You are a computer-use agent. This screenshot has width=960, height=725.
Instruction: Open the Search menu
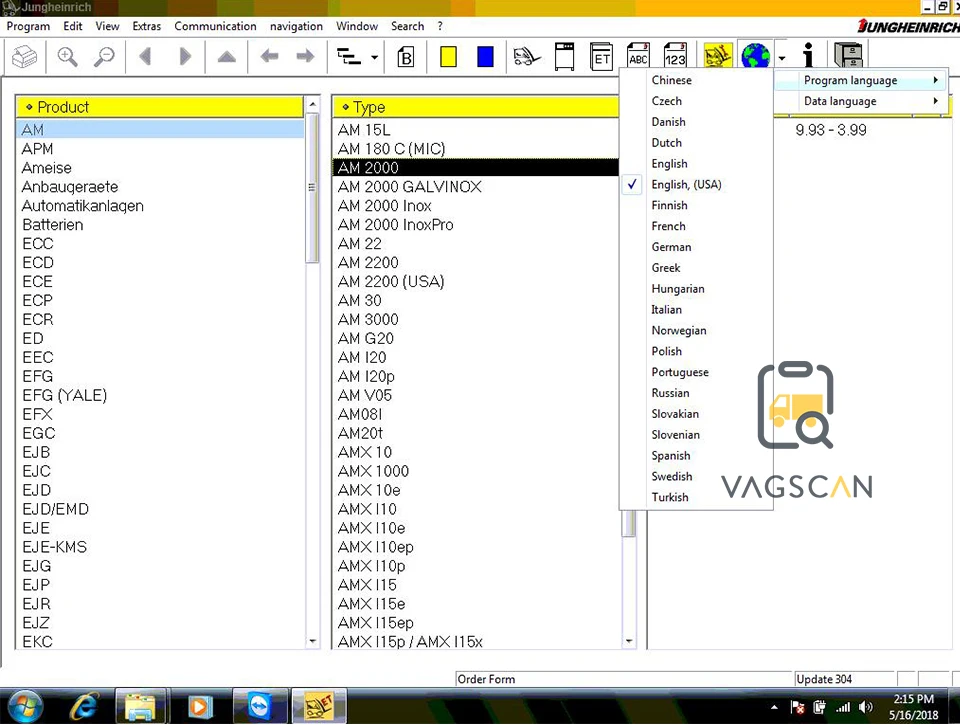tap(408, 26)
